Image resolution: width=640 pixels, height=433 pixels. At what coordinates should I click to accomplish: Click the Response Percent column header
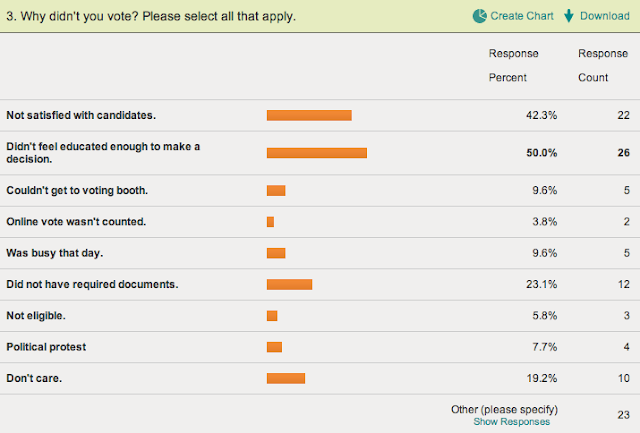click(x=513, y=62)
